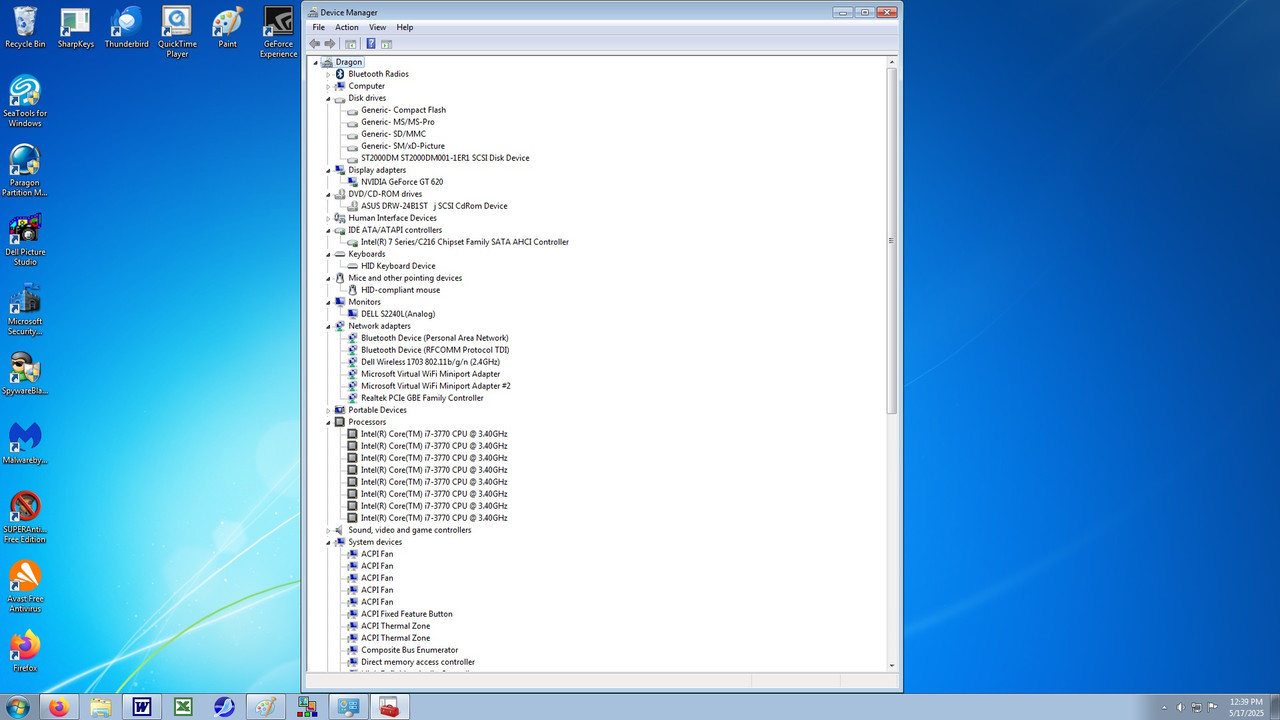Viewport: 1280px width, 720px height.
Task: Open the Windows Start menu orb
Action: (17, 707)
